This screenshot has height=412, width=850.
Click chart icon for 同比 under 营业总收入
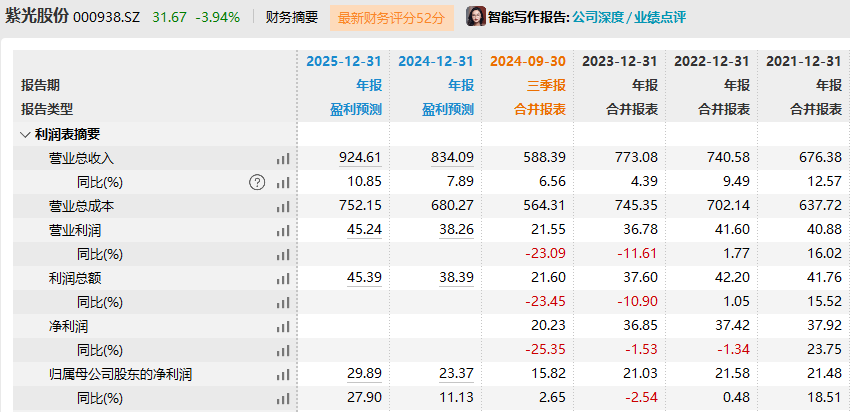(x=283, y=182)
